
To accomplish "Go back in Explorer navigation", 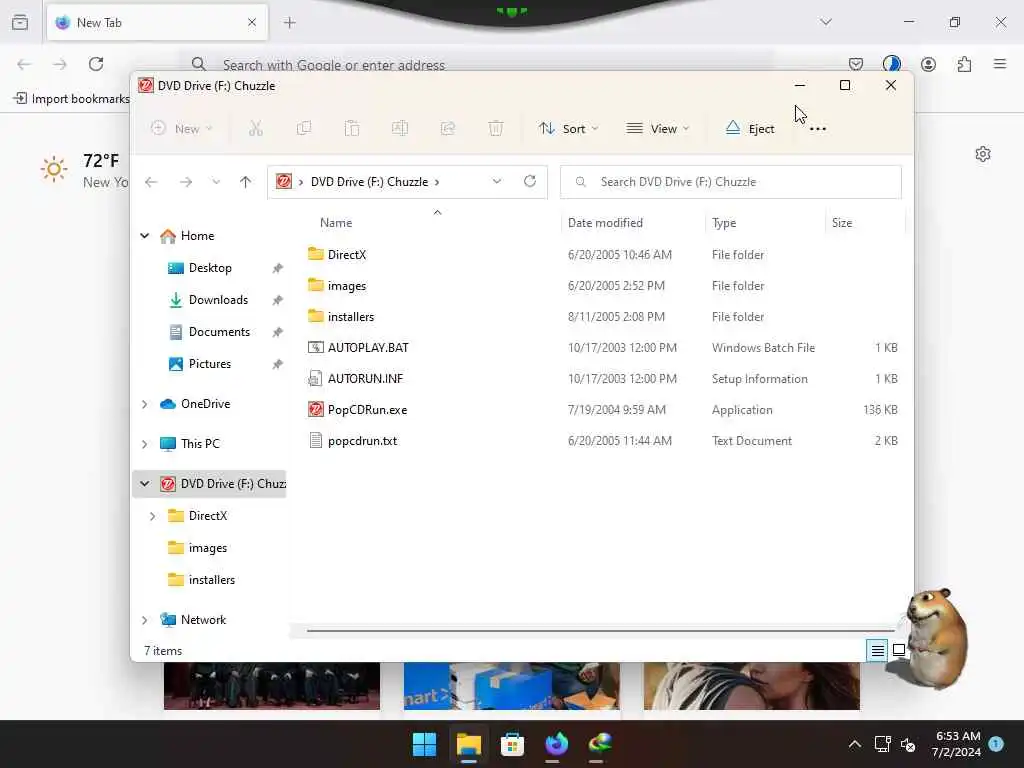I will [x=151, y=182].
